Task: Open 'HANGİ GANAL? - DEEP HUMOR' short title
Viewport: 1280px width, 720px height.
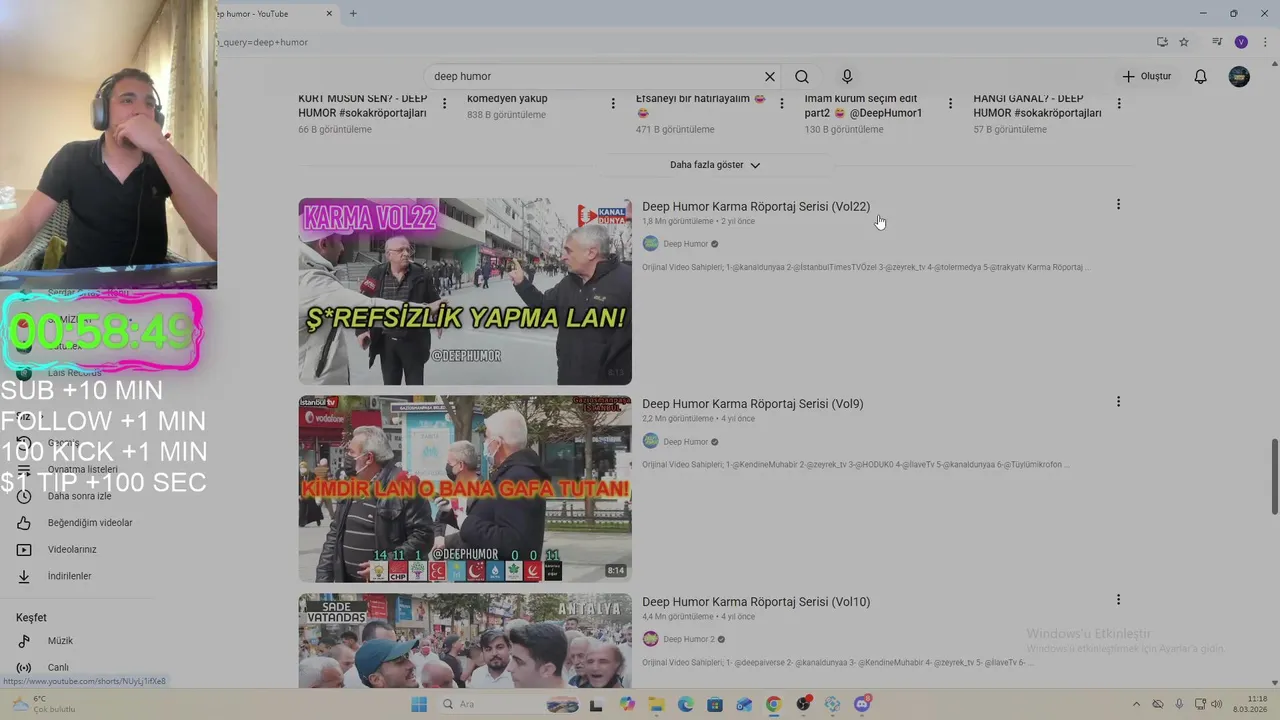Action: (x=1038, y=106)
